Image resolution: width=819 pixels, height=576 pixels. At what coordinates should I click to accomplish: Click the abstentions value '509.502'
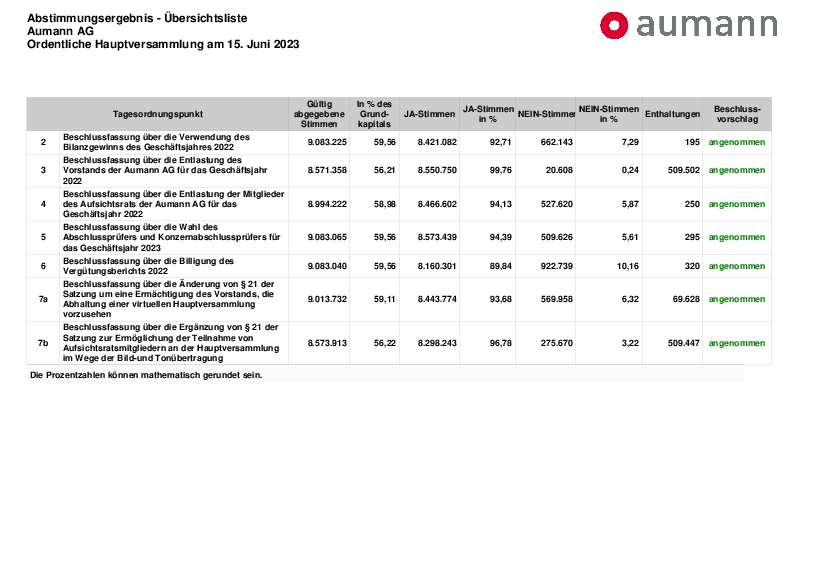(684, 170)
